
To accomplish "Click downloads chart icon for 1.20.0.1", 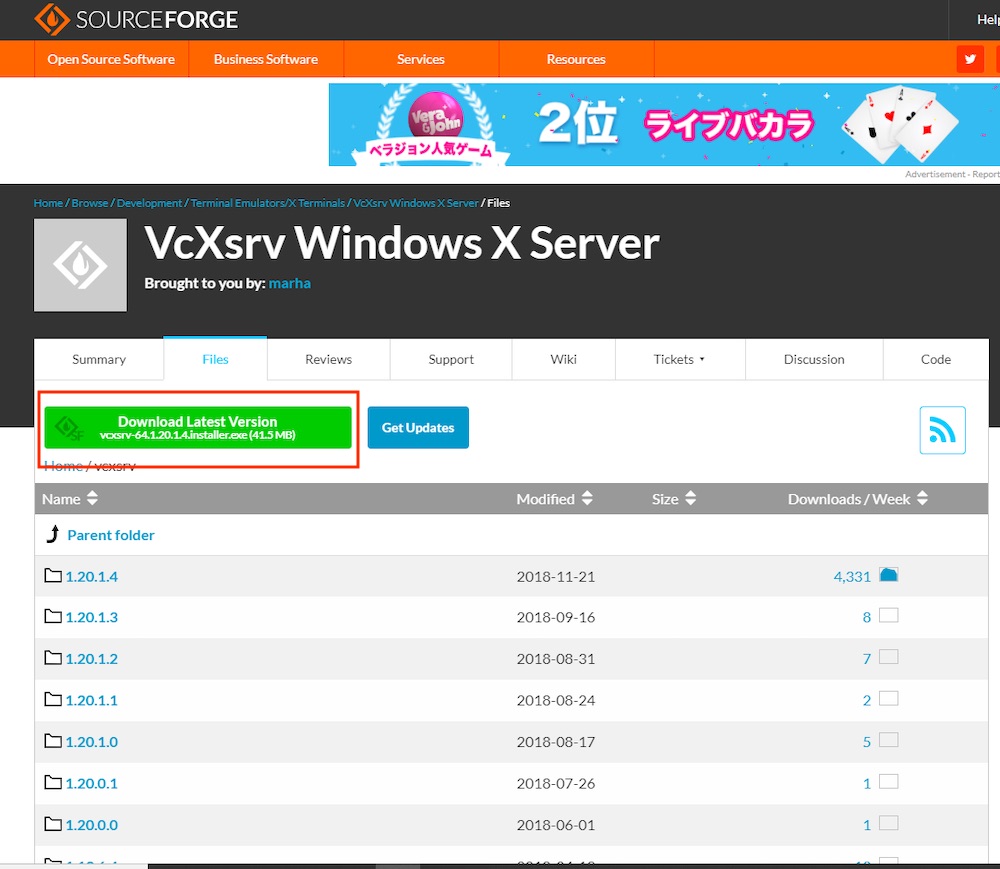I will [888, 782].
